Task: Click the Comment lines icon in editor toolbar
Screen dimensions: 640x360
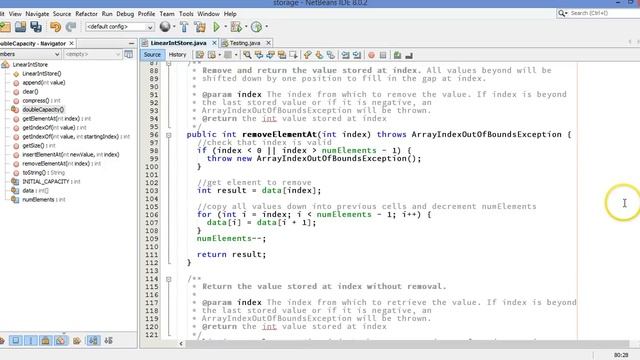Action: coord(397,55)
